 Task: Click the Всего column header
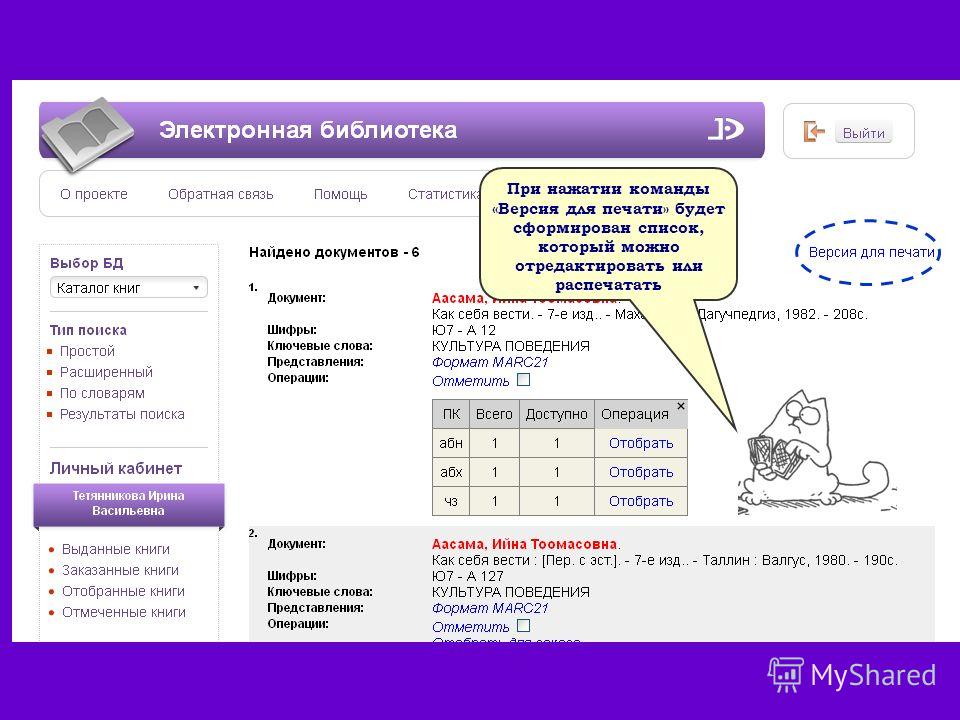494,414
